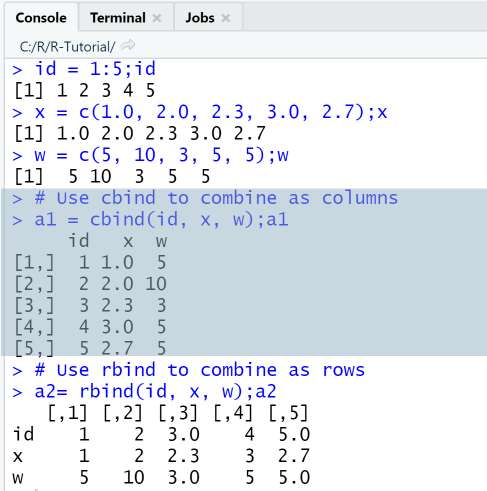Viewport: 487px width, 491px height.
Task: Click the '[,1] [,2] [,3] [,4] [,5]' header row
Action: tap(178, 413)
